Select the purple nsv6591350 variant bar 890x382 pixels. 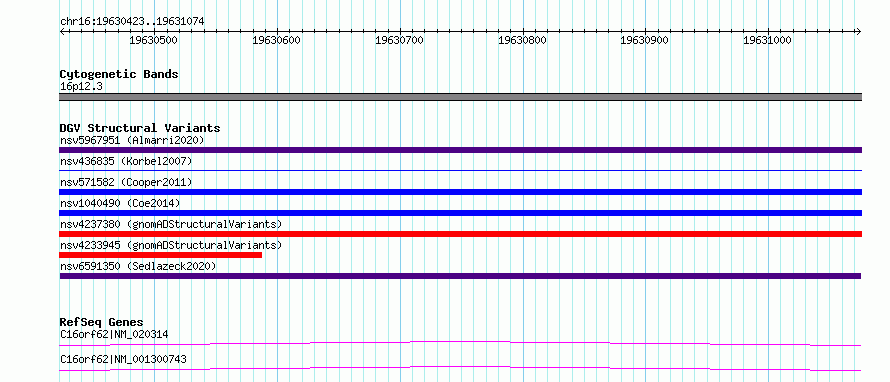pos(460,276)
